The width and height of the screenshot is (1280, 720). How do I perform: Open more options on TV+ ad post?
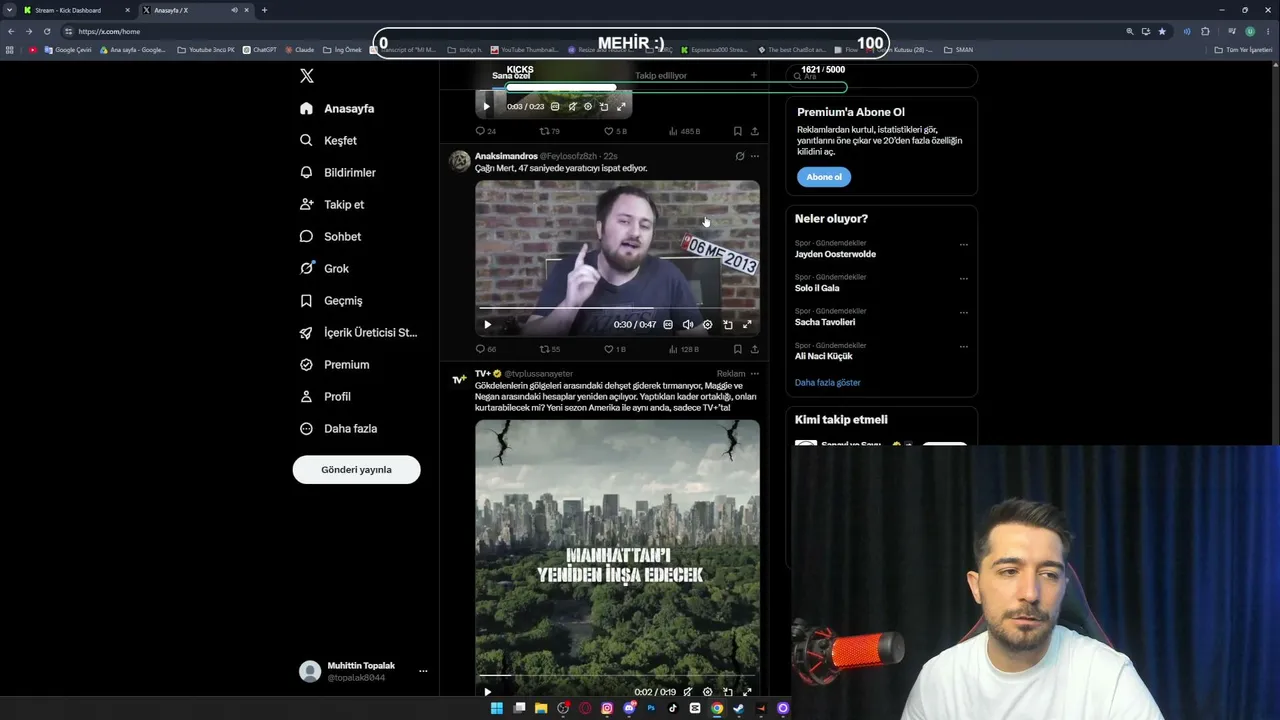[755, 373]
